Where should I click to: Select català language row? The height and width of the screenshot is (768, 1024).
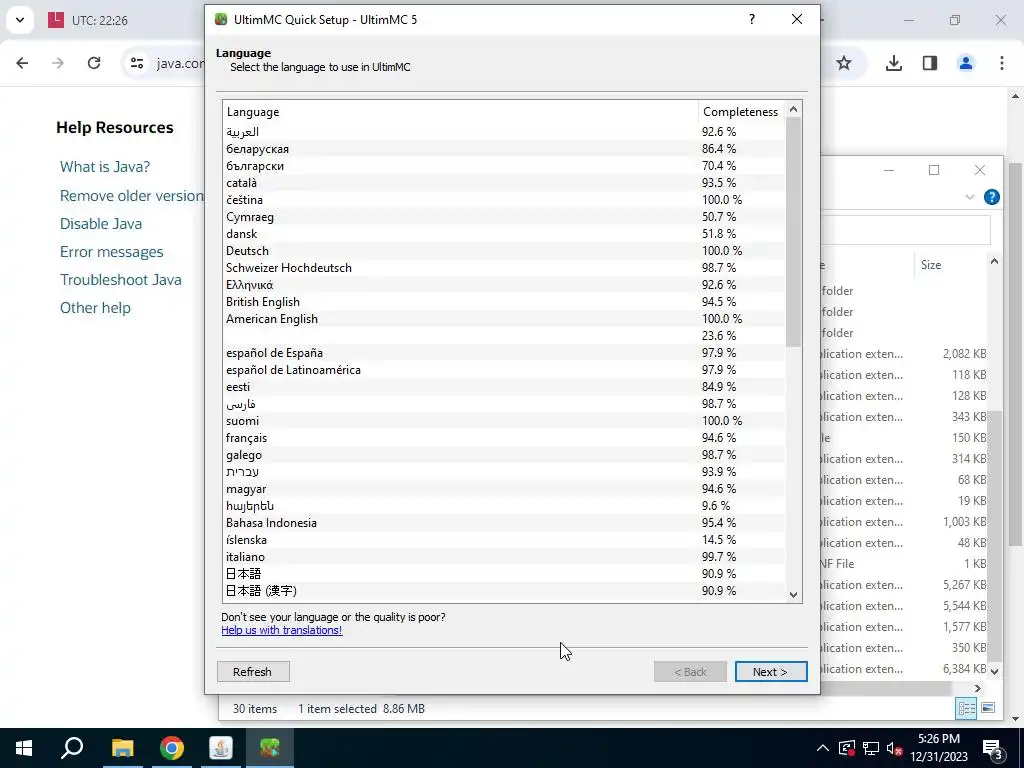504,183
